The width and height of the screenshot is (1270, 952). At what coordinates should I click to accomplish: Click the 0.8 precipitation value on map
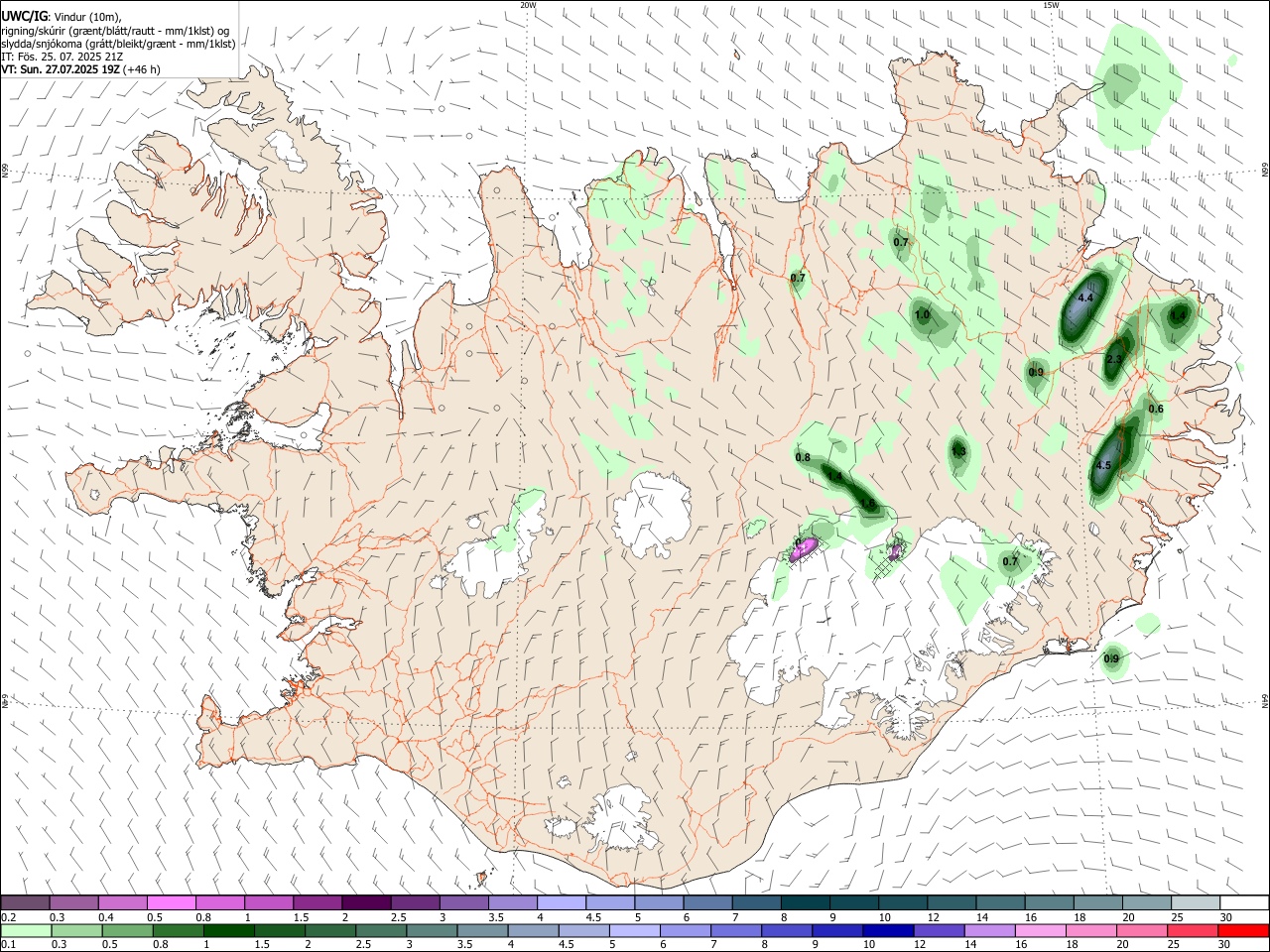tap(804, 457)
